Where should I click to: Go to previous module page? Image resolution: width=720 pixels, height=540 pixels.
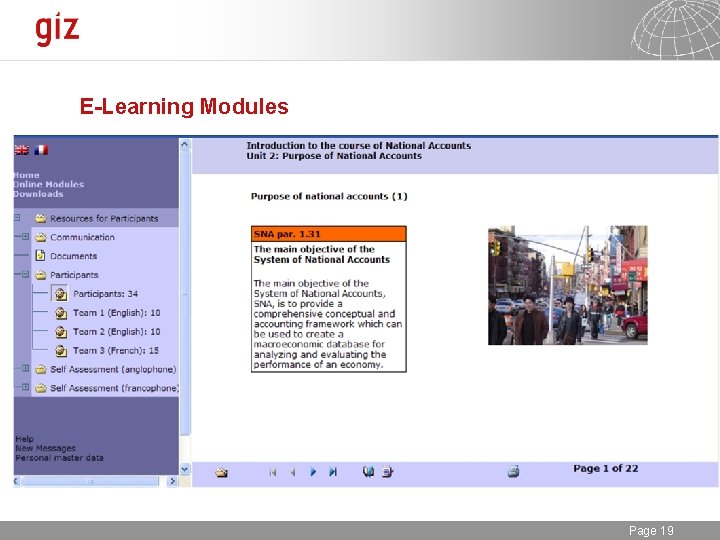pos(292,472)
